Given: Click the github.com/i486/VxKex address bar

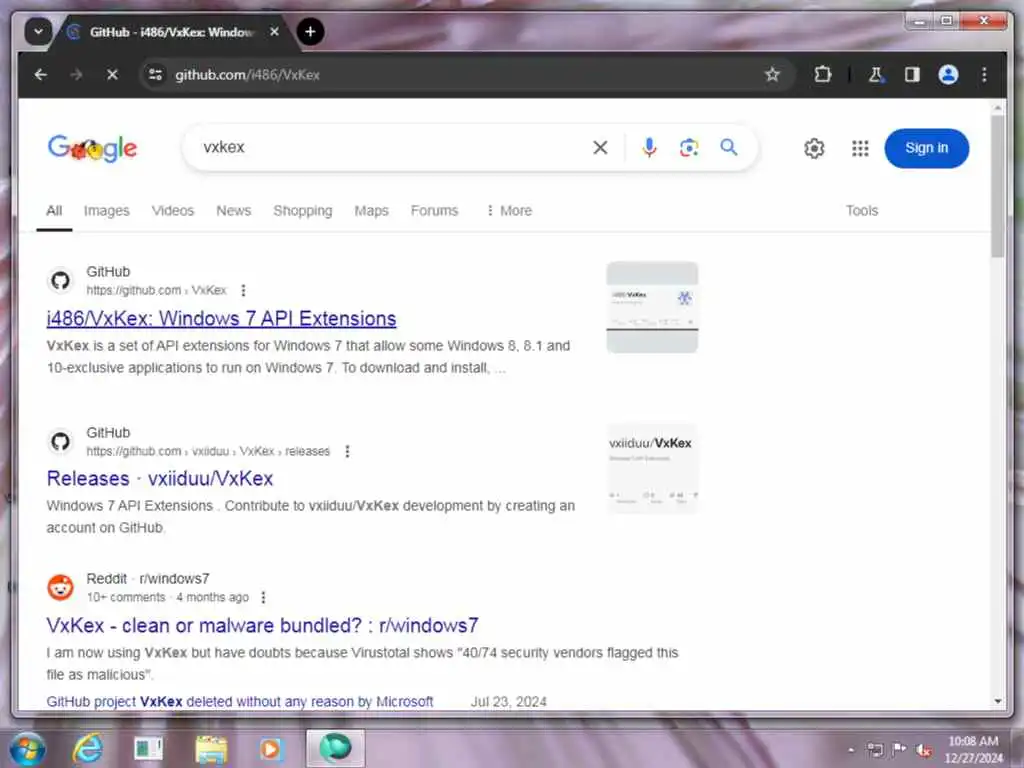Looking at the screenshot, I should (467, 75).
